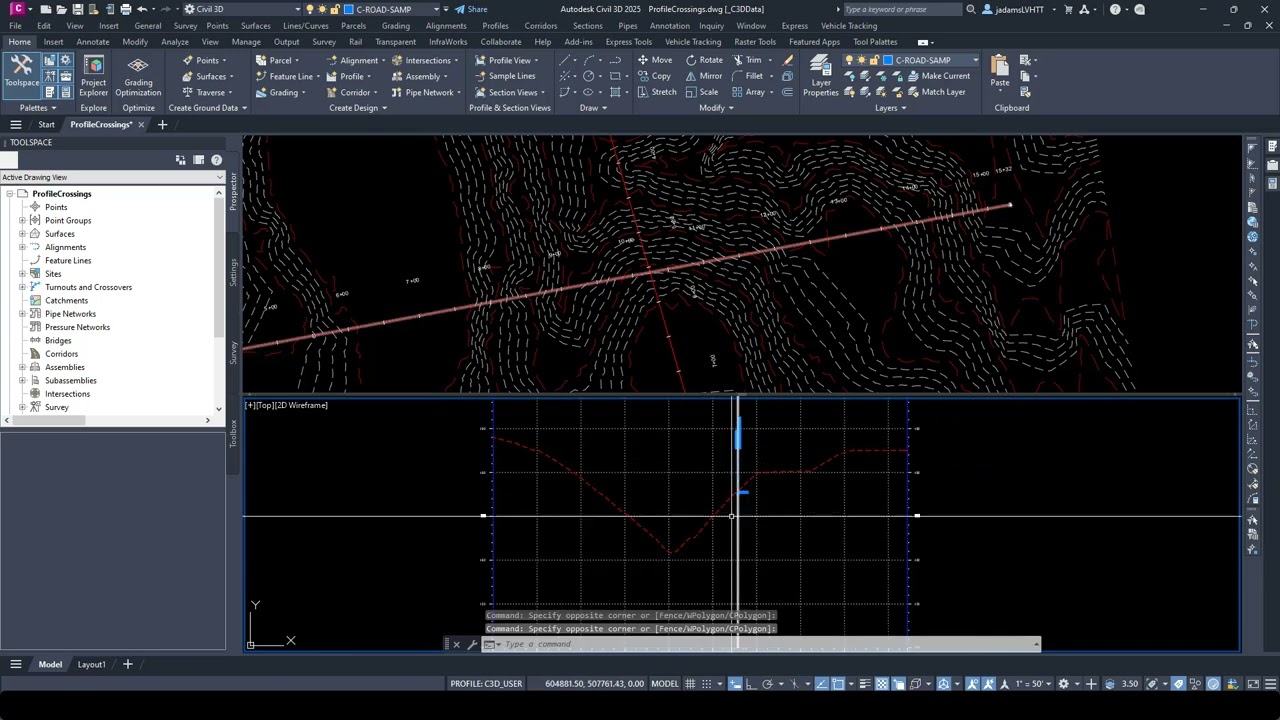Expand the Pipe Networks tree node
The width and height of the screenshot is (1280, 720).
(22, 314)
